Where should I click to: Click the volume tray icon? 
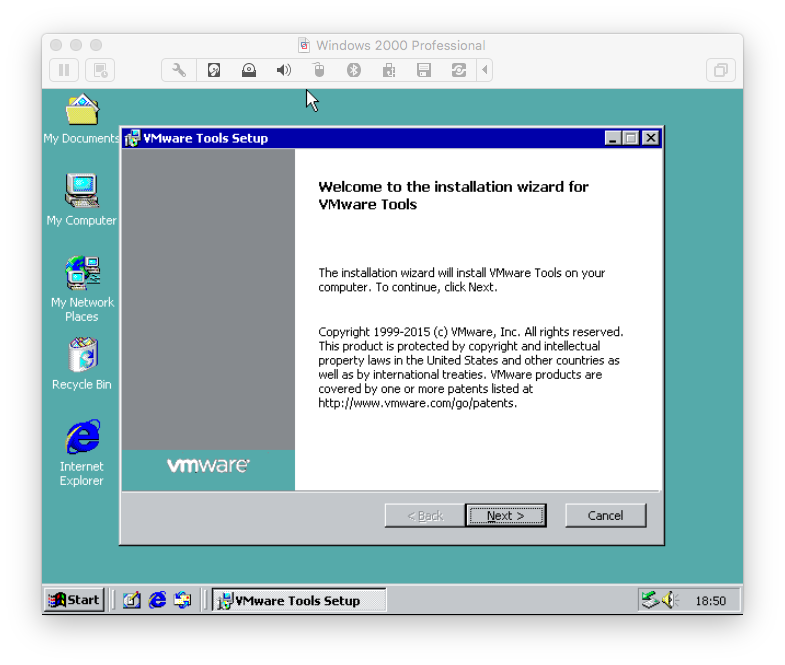[x=670, y=600]
